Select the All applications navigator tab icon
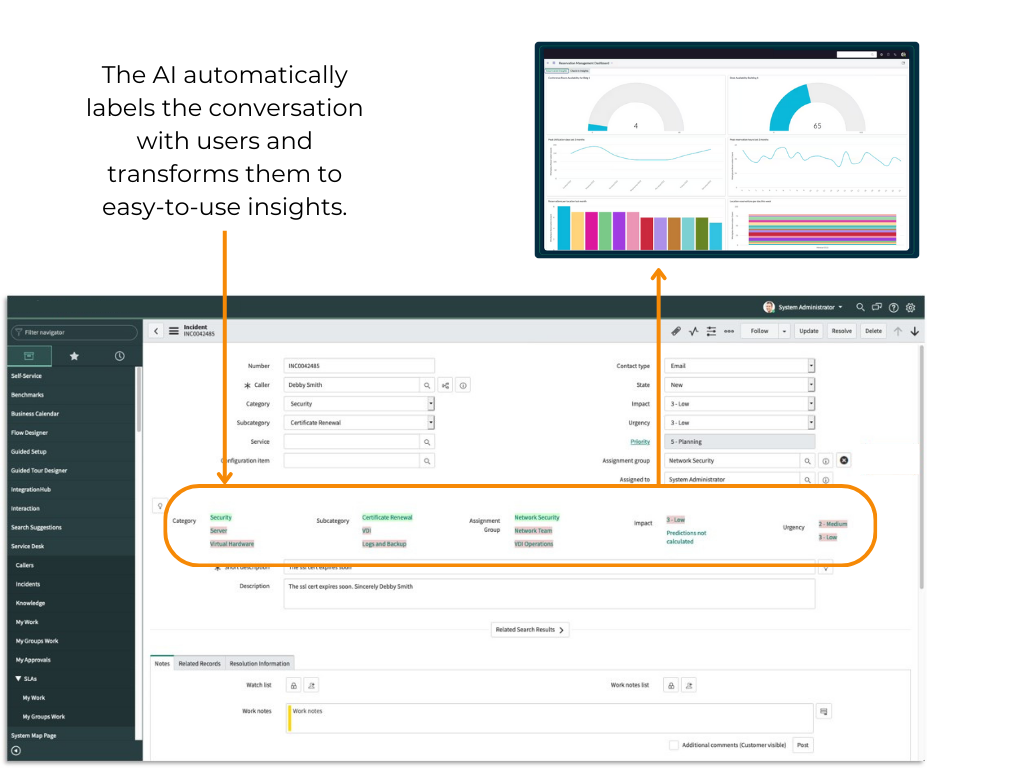The height and width of the screenshot is (768, 1024). pos(29,356)
